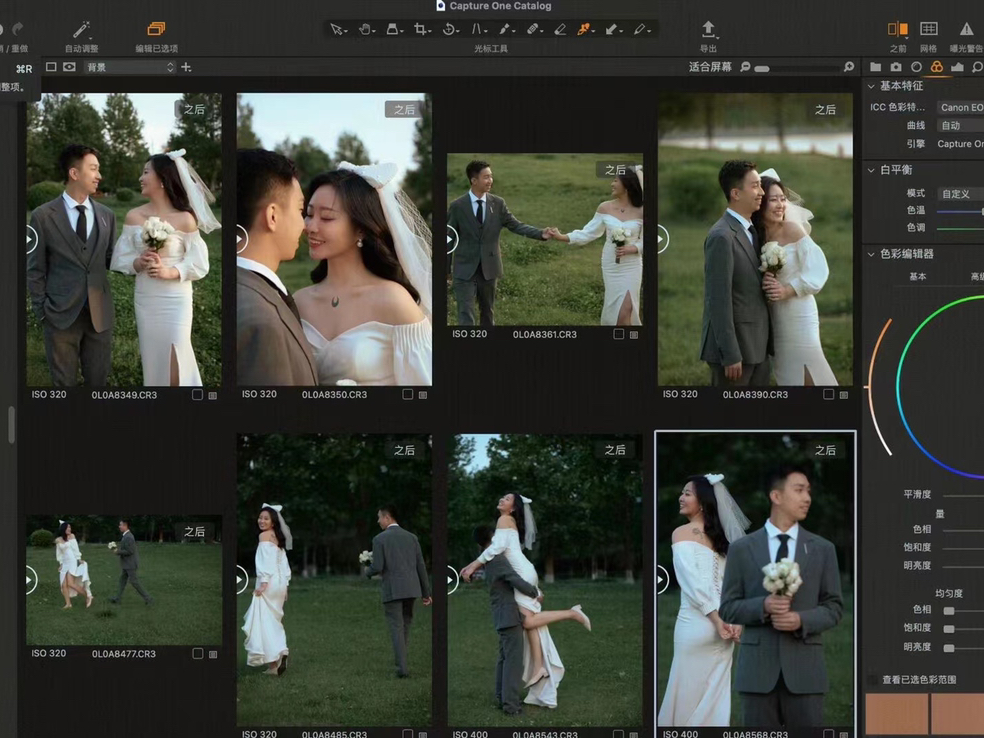Viewport: 984px width, 738px height.
Task: Open the 背景 layer dropdown
Action: pos(129,67)
